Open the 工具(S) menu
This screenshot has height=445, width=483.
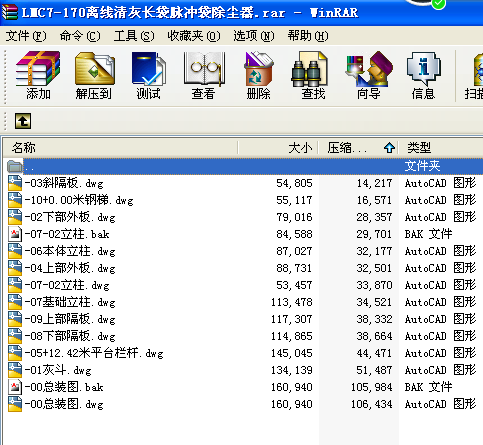click(134, 36)
